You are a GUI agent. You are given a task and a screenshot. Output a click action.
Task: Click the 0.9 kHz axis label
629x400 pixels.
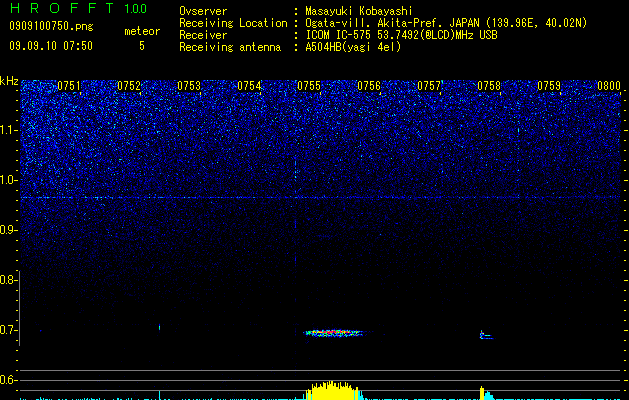click(x=10, y=230)
